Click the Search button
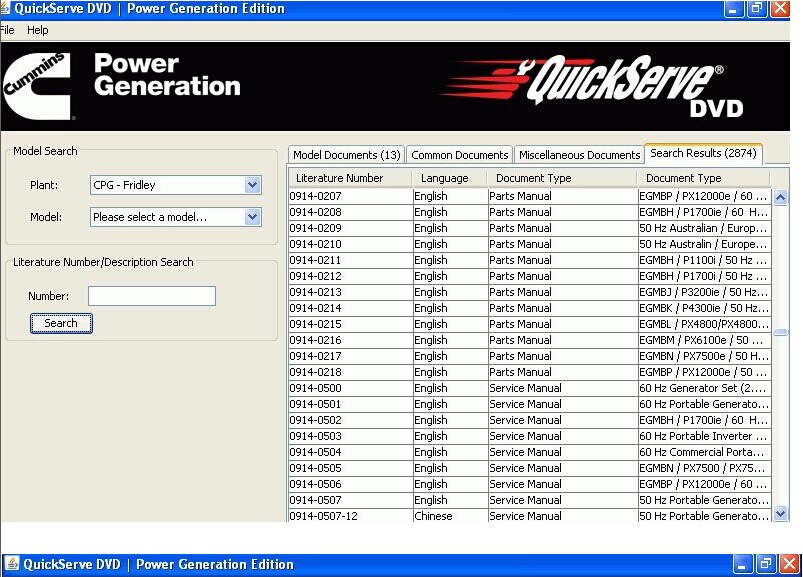Image resolution: width=803 pixels, height=577 pixels. pyautogui.click(x=61, y=323)
